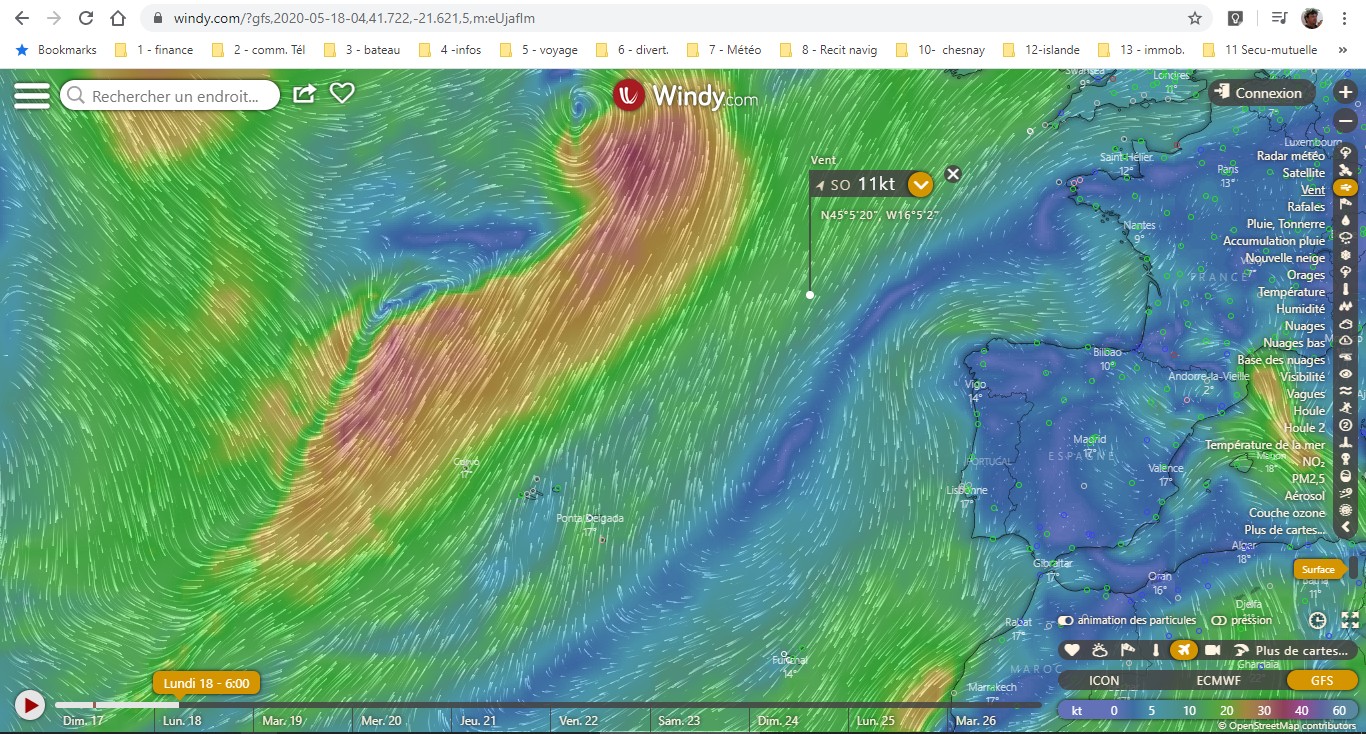Click the Température de la mer icon
This screenshot has width=1366, height=734.
click(1345, 444)
